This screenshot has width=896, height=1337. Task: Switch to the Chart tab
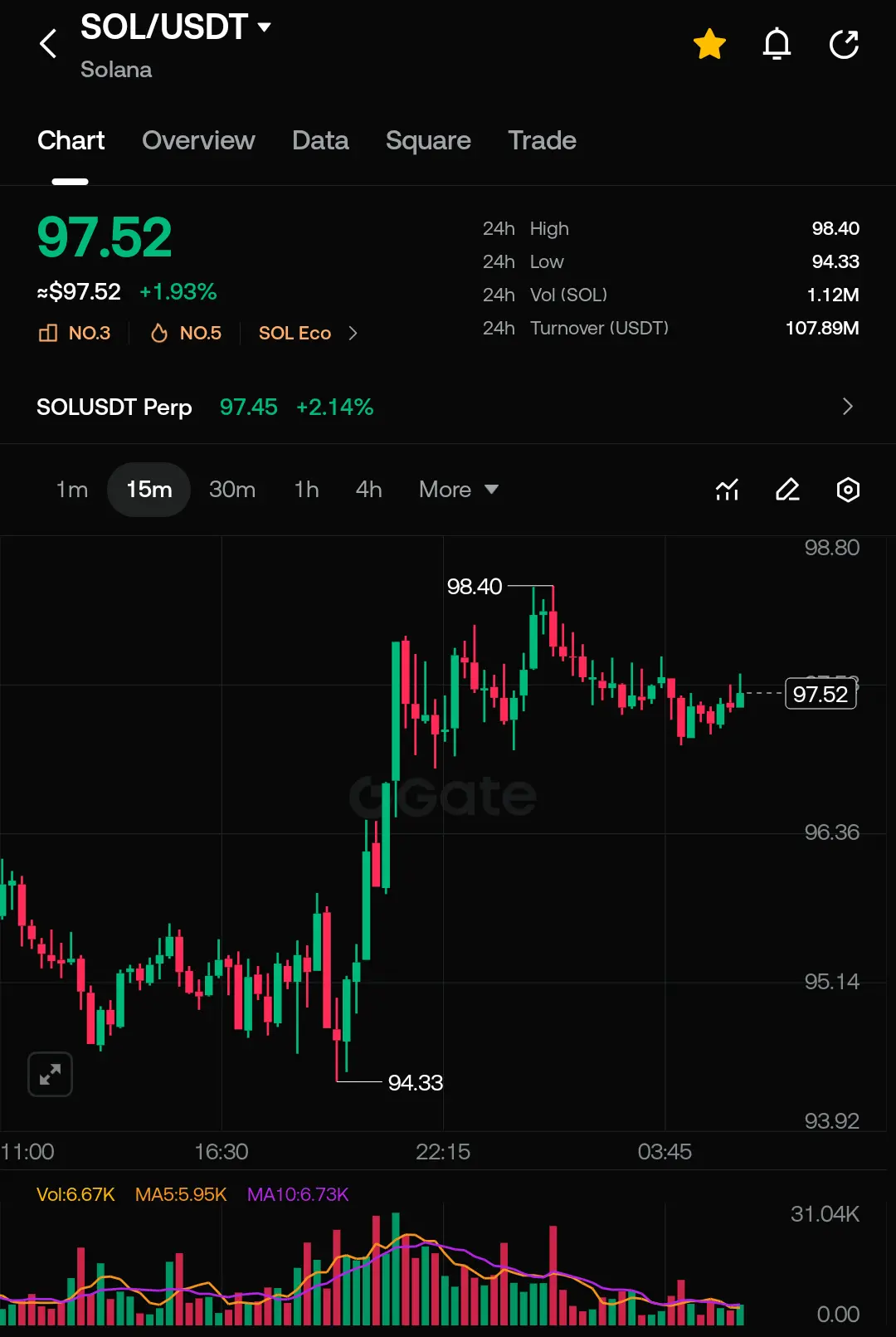coord(71,140)
